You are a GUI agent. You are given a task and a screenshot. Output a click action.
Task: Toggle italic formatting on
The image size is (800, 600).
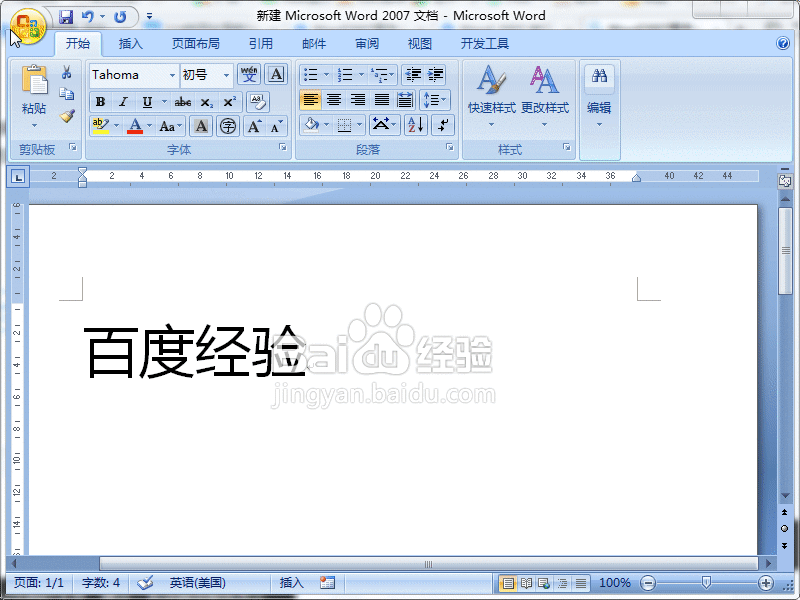pos(123,103)
